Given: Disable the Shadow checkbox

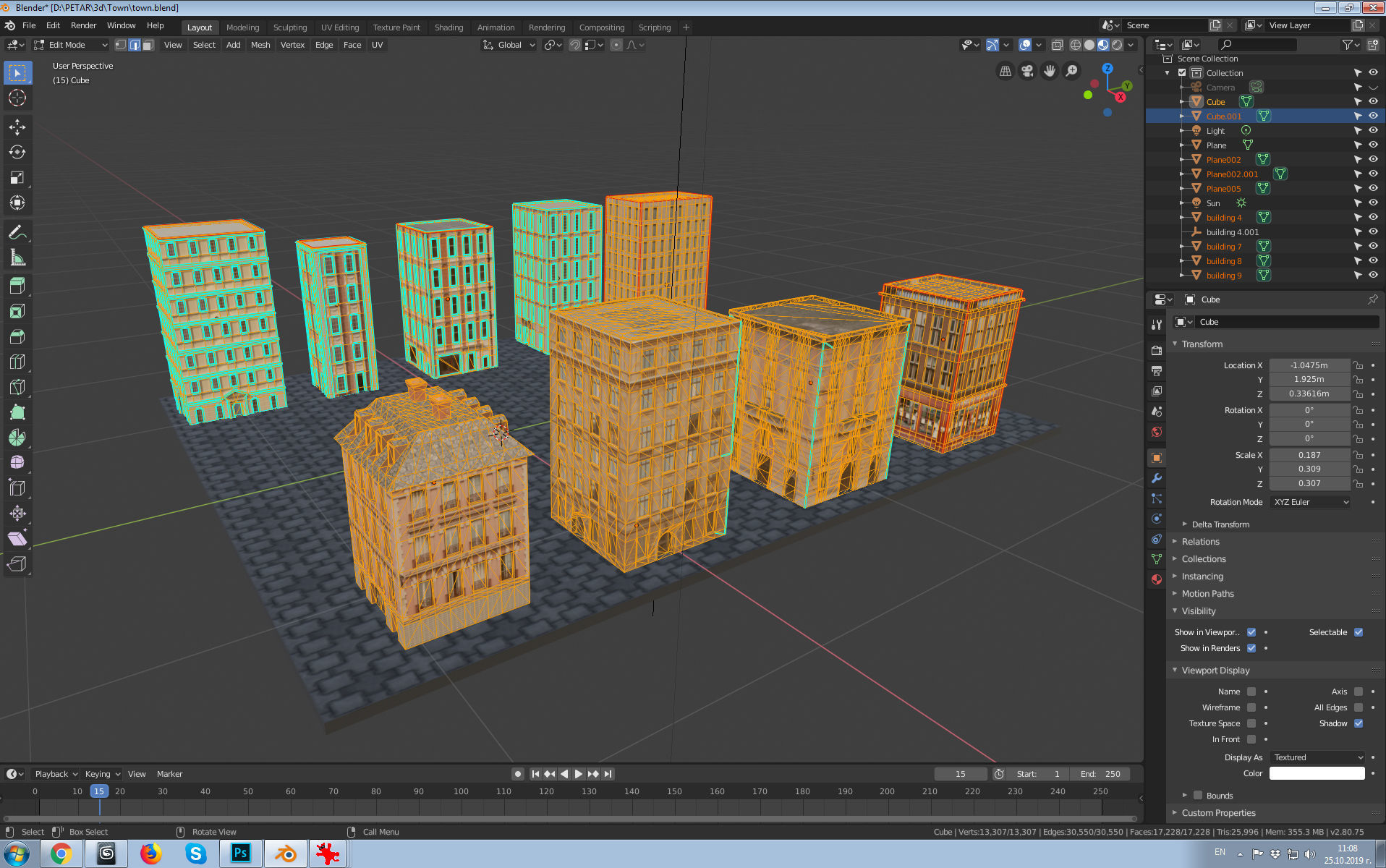Looking at the screenshot, I should 1359,723.
